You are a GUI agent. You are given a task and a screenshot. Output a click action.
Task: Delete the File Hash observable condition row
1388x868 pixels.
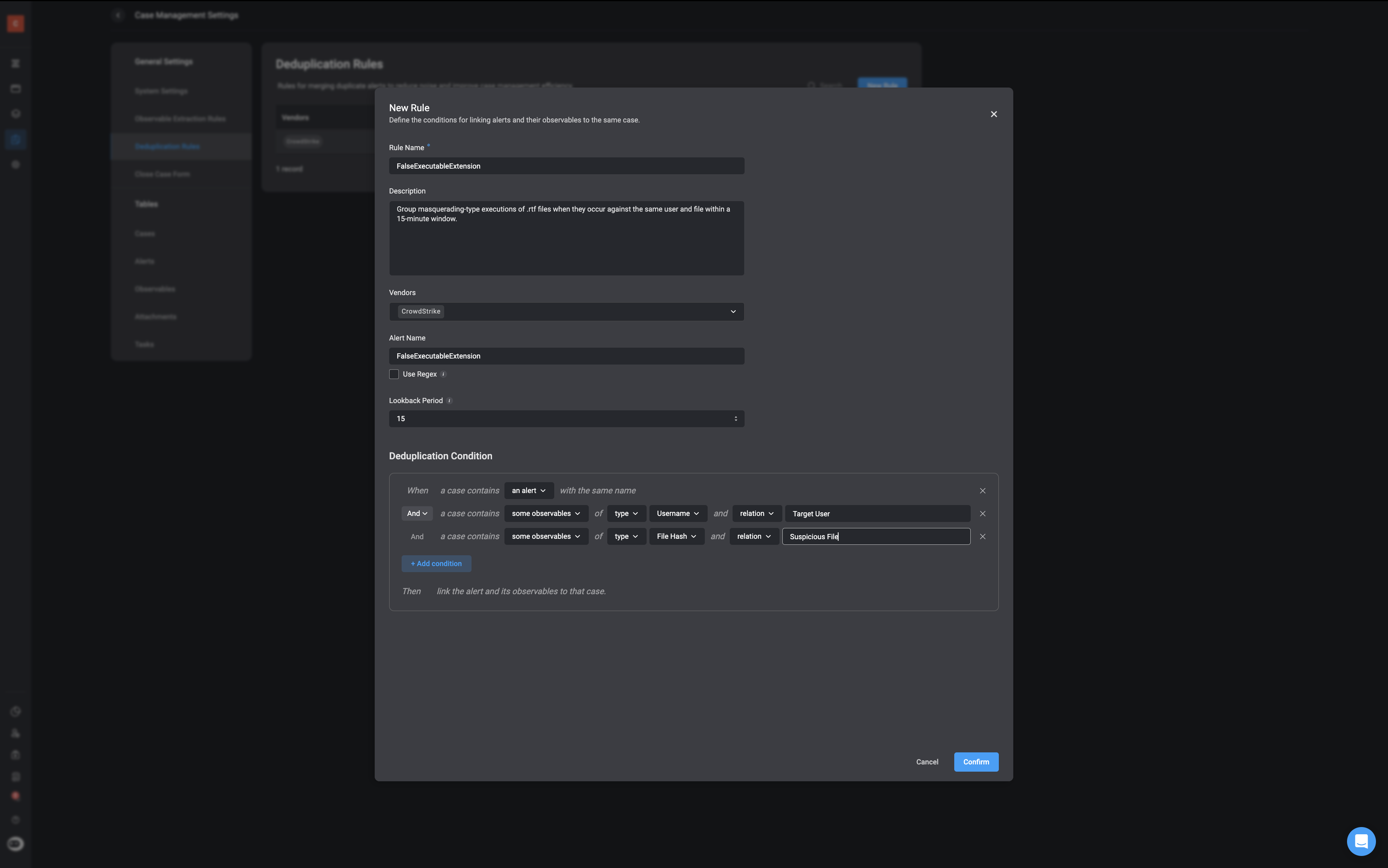[983, 537]
